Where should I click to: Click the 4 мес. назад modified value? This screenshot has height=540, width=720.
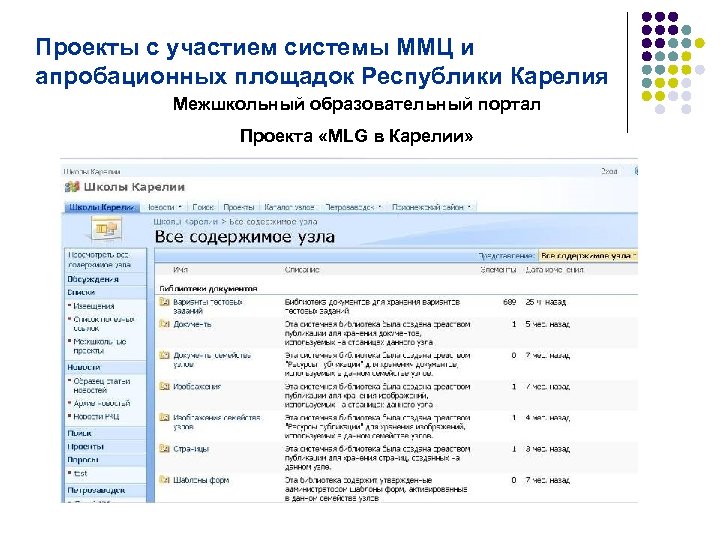click(548, 418)
